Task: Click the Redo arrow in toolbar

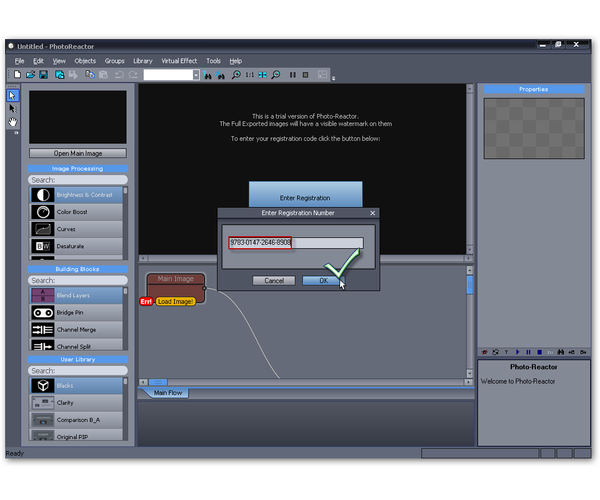Action: pos(133,75)
